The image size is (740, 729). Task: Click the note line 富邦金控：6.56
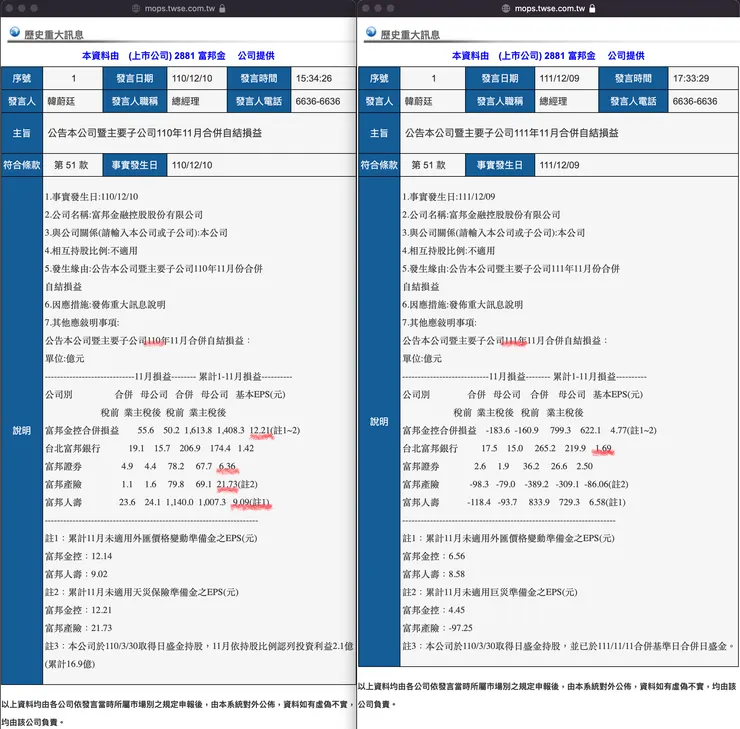click(433, 556)
